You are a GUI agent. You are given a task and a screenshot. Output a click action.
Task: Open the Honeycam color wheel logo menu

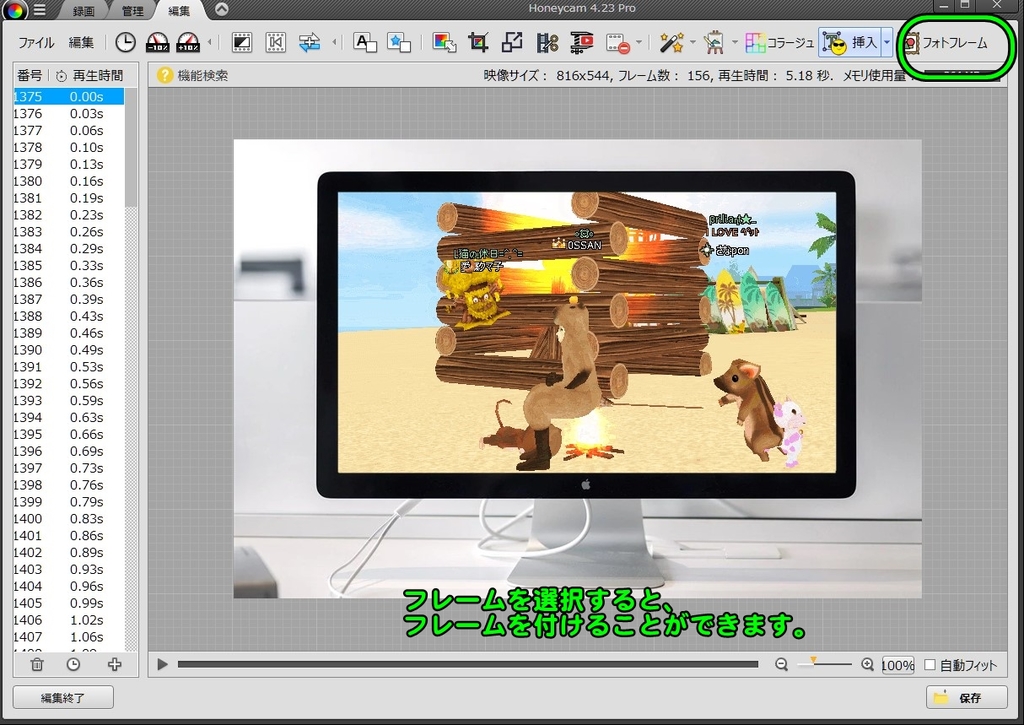(14, 9)
